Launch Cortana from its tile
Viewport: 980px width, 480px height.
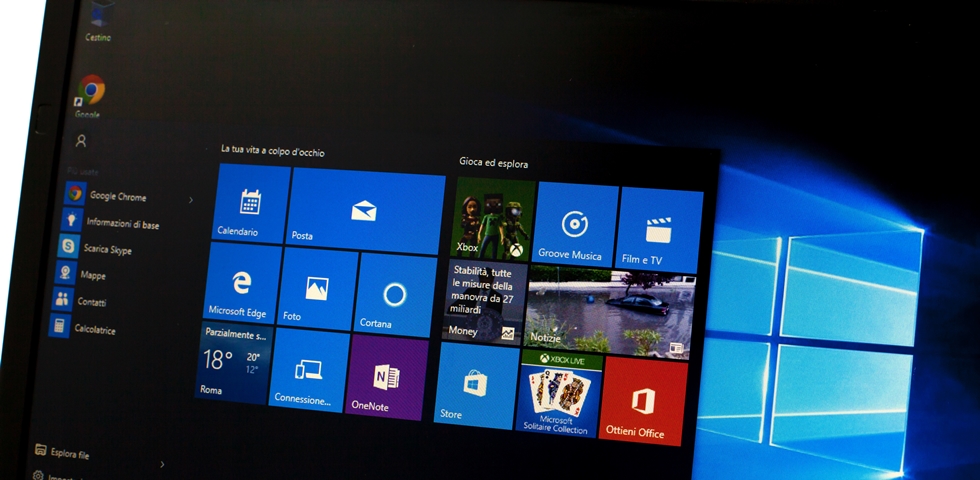click(x=394, y=296)
